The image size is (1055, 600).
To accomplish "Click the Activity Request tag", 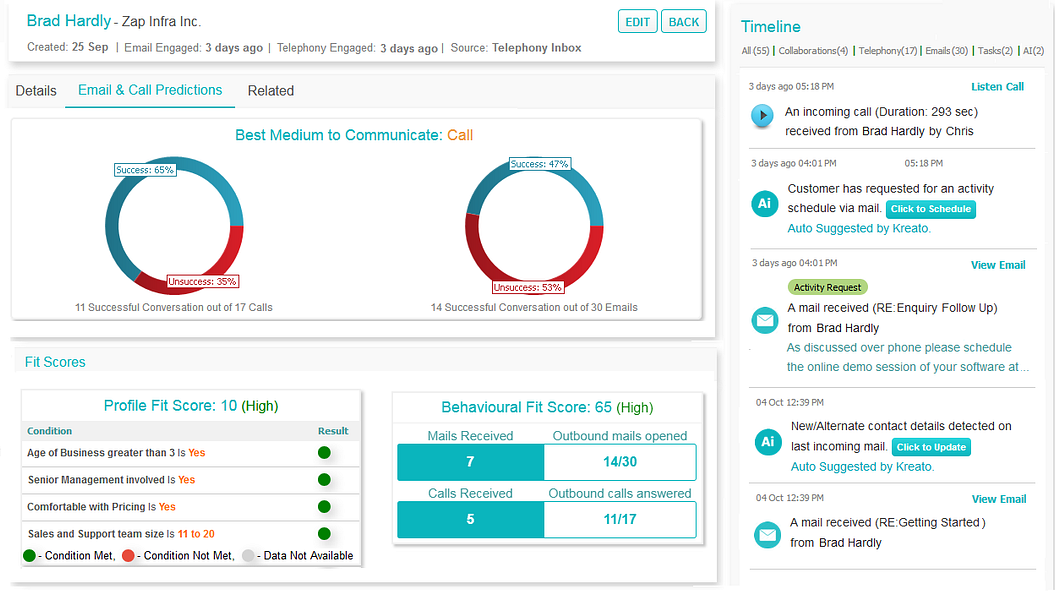I will click(828, 287).
